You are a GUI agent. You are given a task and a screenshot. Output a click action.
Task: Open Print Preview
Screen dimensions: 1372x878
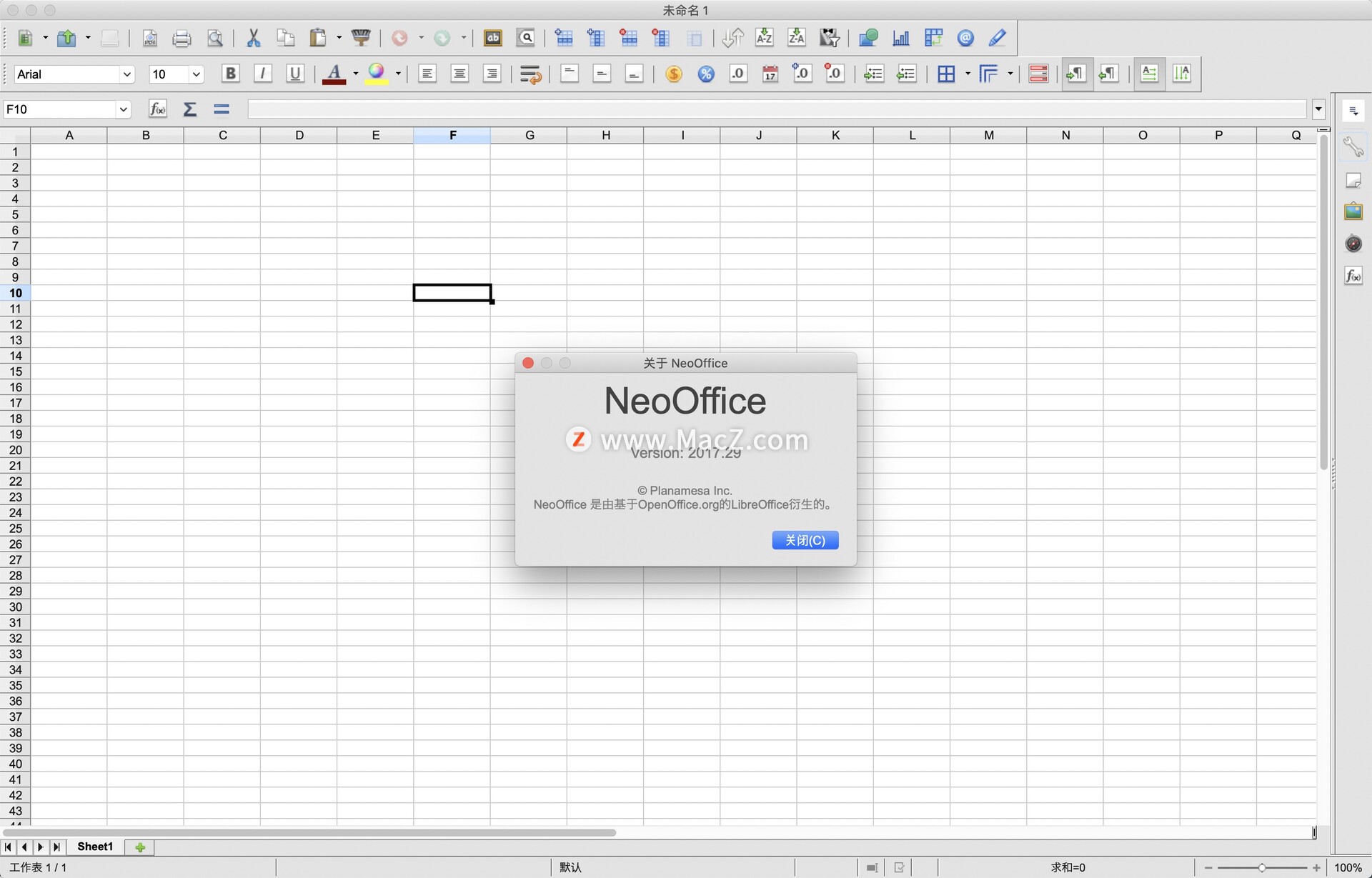[214, 38]
